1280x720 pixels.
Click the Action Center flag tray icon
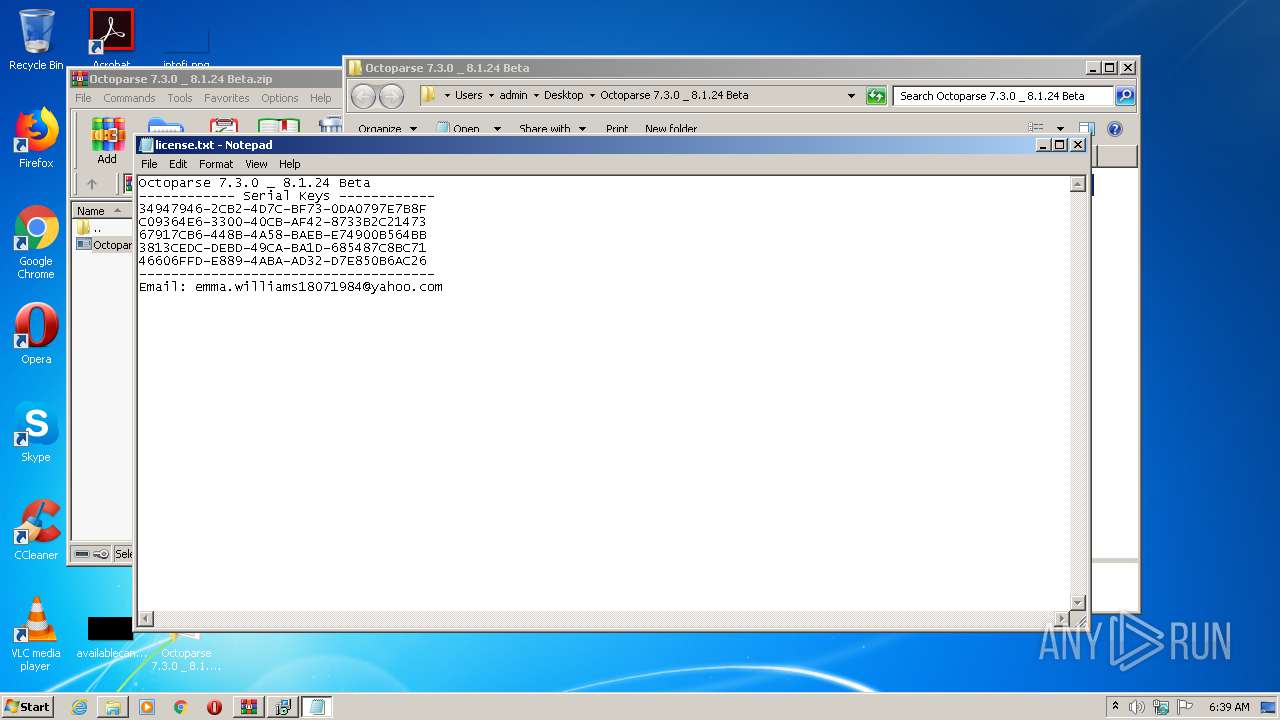[1186, 707]
